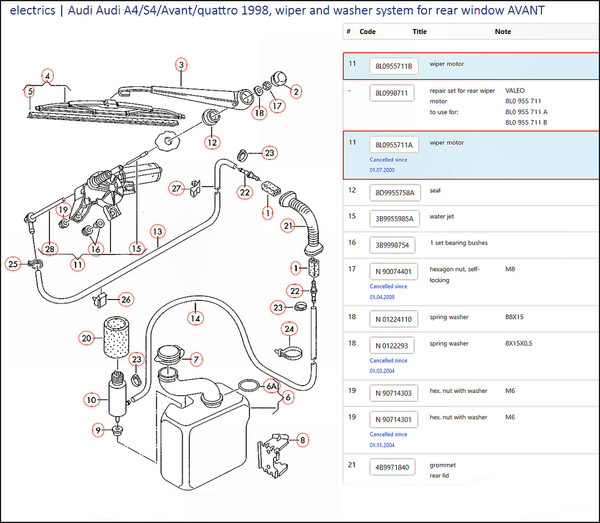The width and height of the screenshot is (600, 523).
Task: Select callout 20 beside the filter cylinder
Action: (86, 339)
